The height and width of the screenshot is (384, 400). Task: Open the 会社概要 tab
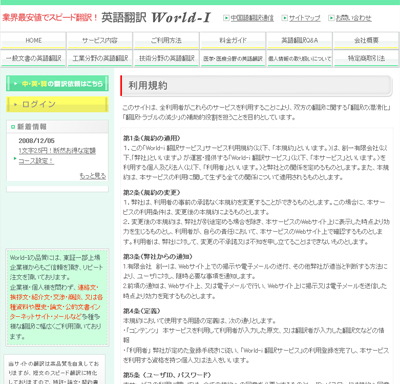[x=366, y=41]
